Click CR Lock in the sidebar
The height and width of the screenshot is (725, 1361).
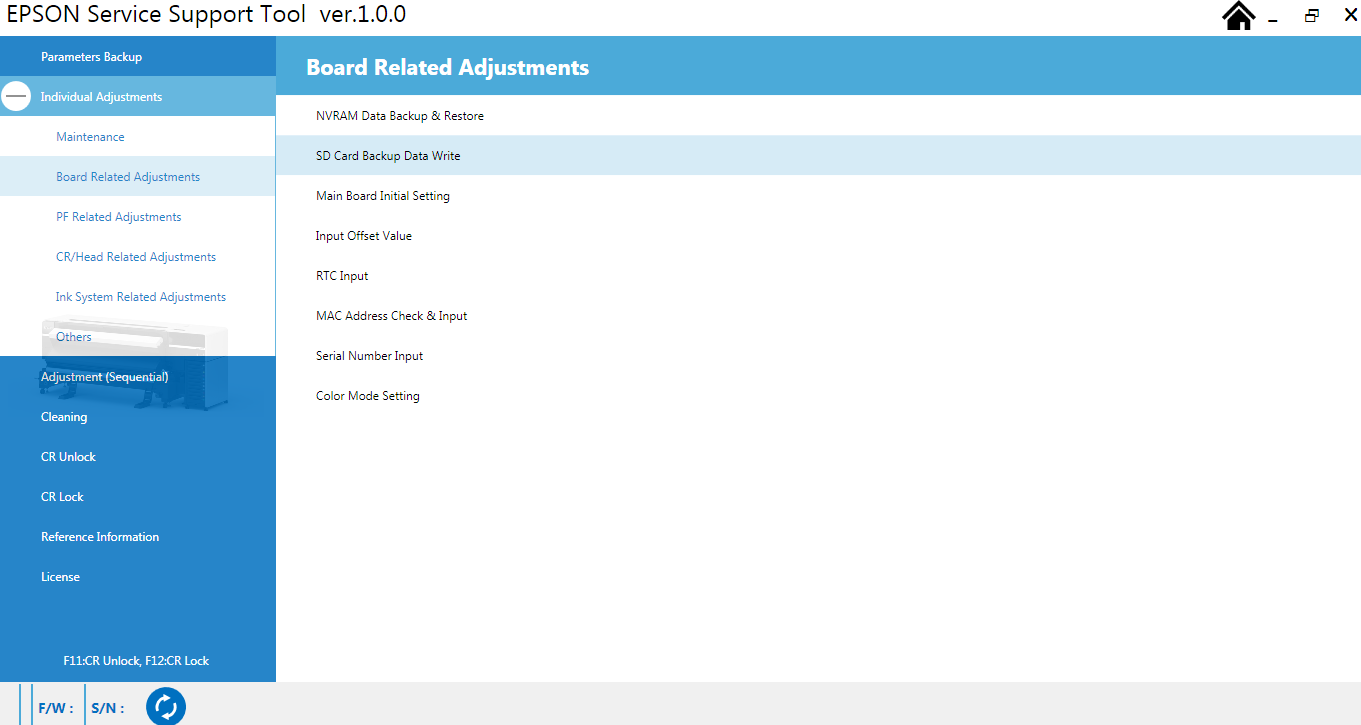(62, 497)
